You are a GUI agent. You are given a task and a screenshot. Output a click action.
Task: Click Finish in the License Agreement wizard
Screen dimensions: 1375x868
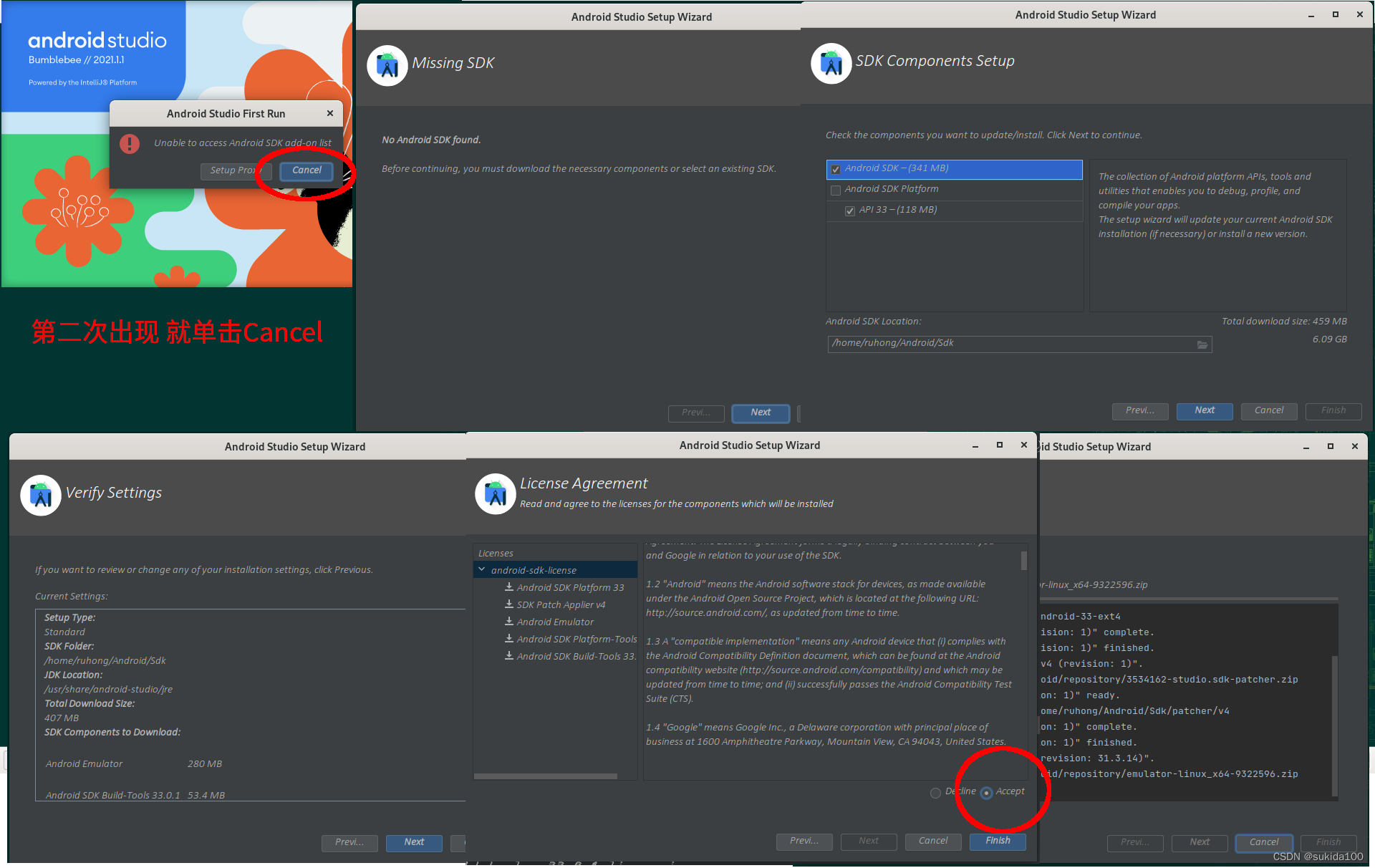pos(998,842)
